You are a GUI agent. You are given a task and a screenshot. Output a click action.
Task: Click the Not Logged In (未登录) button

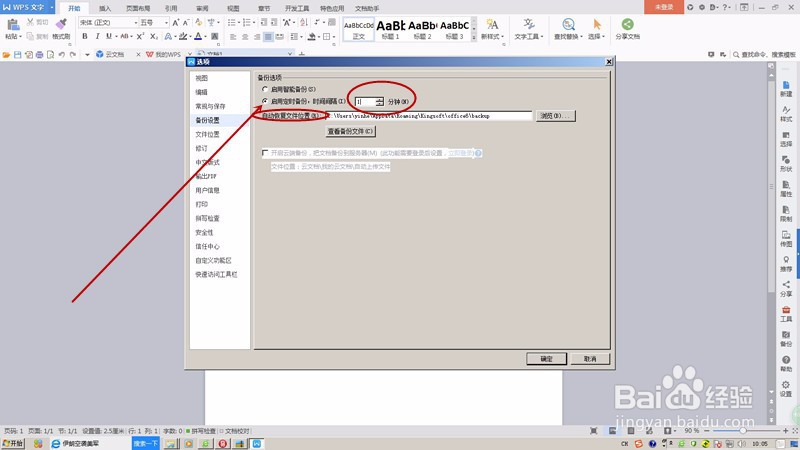pos(664,7)
